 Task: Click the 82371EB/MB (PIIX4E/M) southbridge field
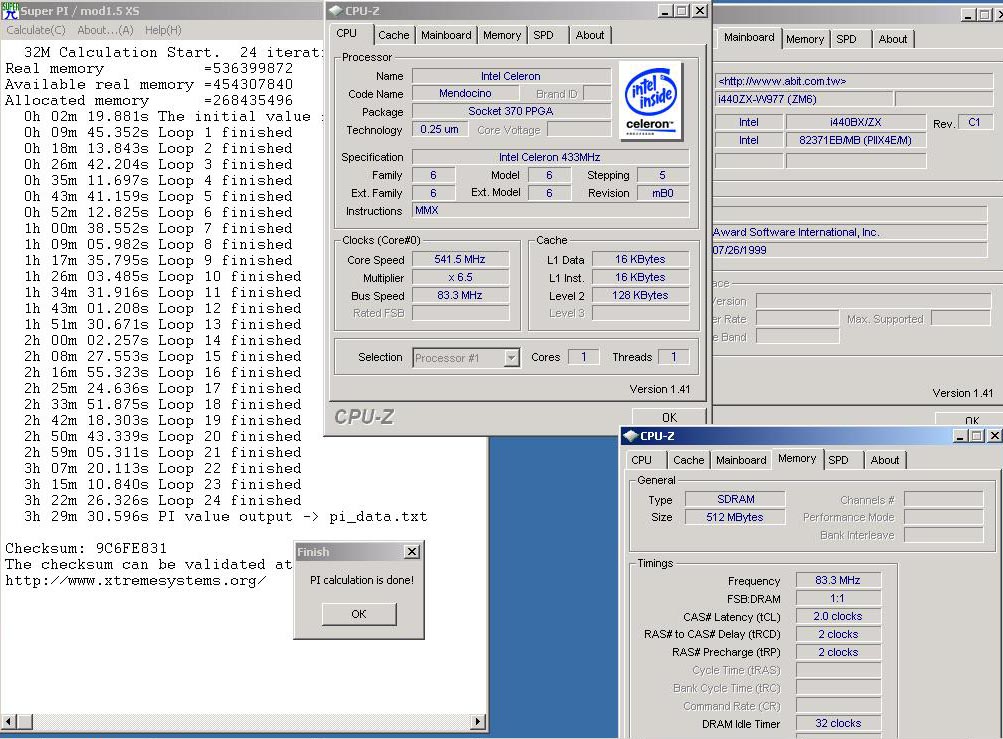click(855, 140)
